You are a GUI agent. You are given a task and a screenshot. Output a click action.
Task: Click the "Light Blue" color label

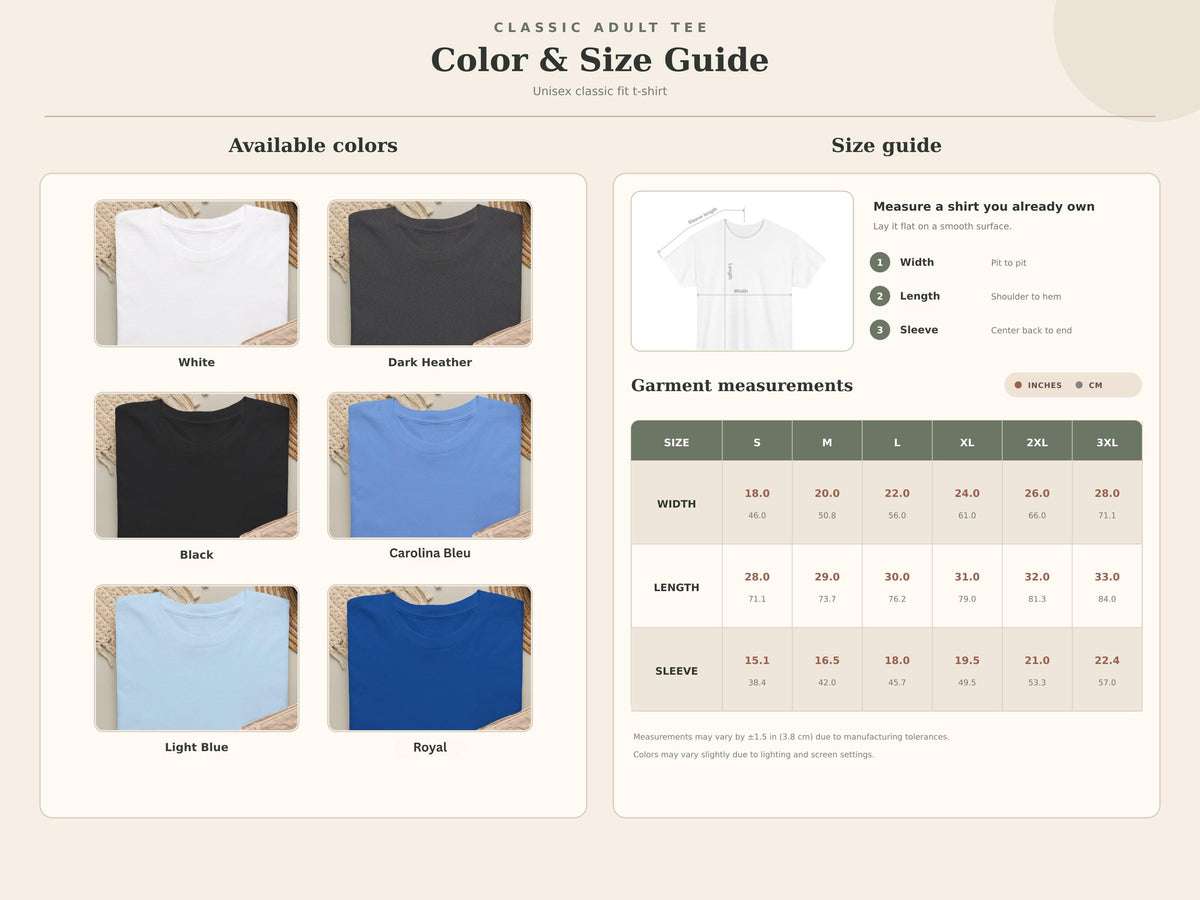tap(197, 748)
